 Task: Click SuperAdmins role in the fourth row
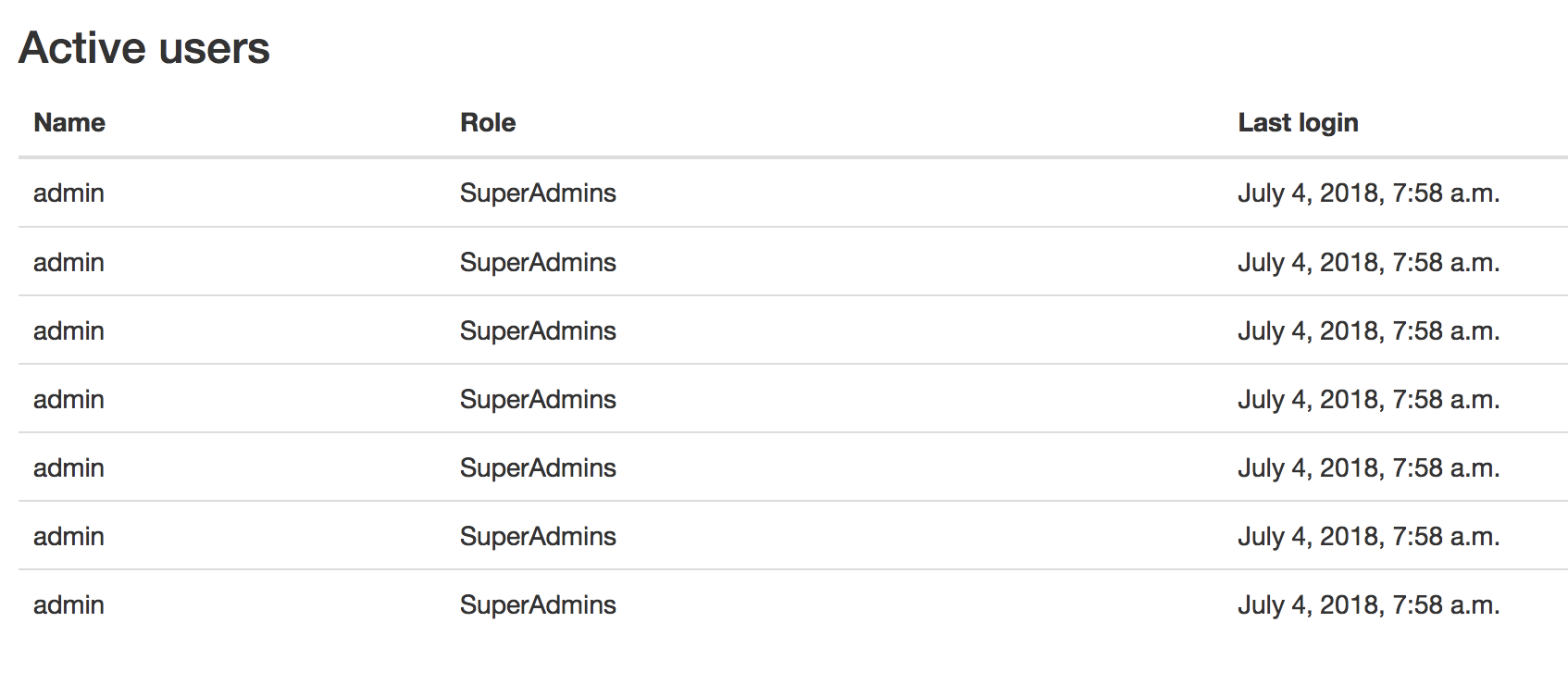(x=538, y=399)
